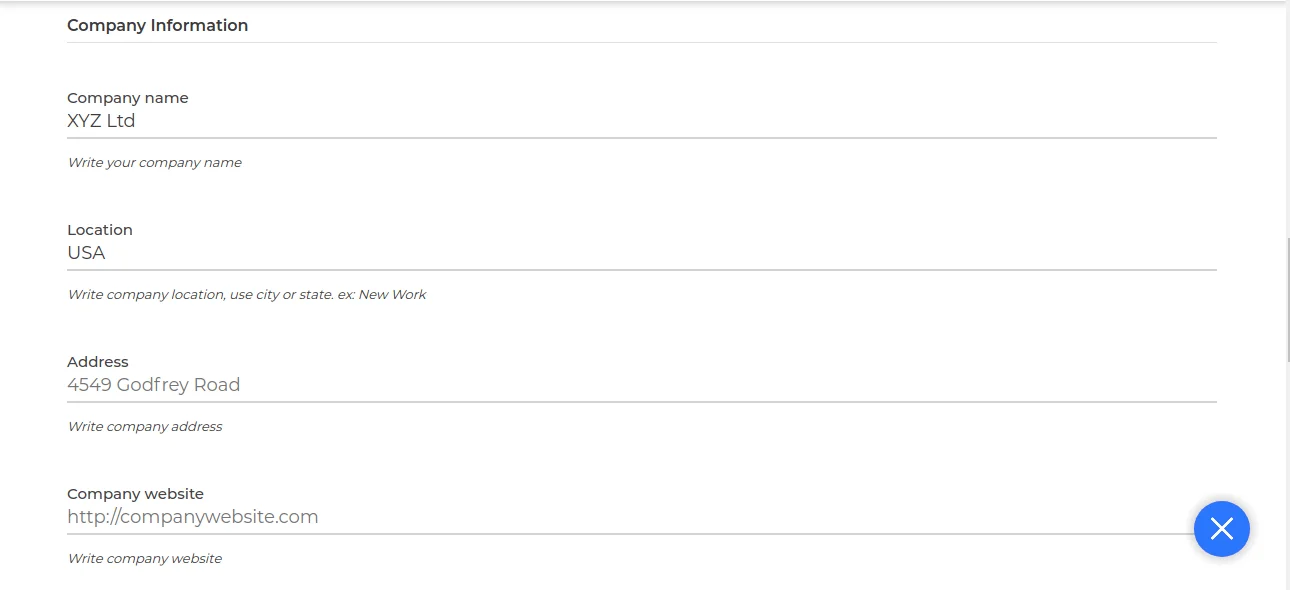
Task: Click the scrollbar track above the thumb
Action: 1287,120
